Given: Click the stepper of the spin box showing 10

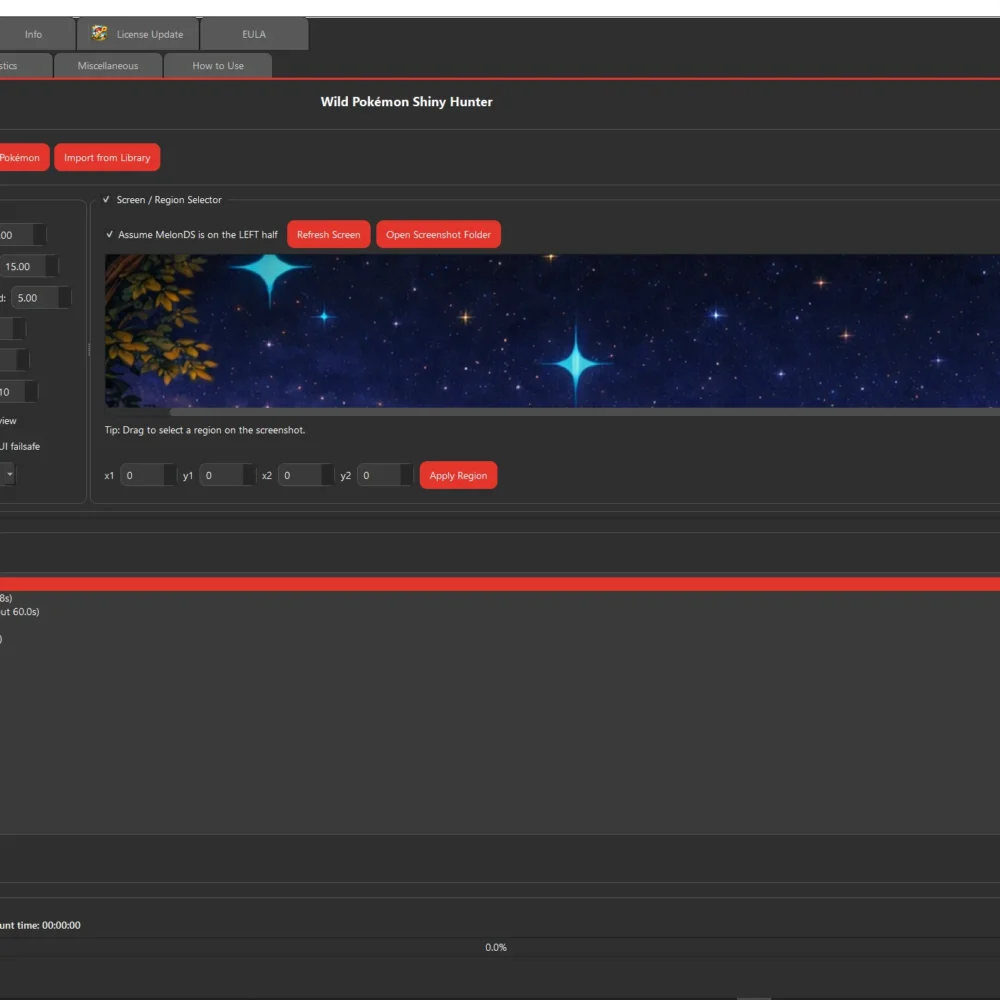Looking at the screenshot, I should coord(31,392).
